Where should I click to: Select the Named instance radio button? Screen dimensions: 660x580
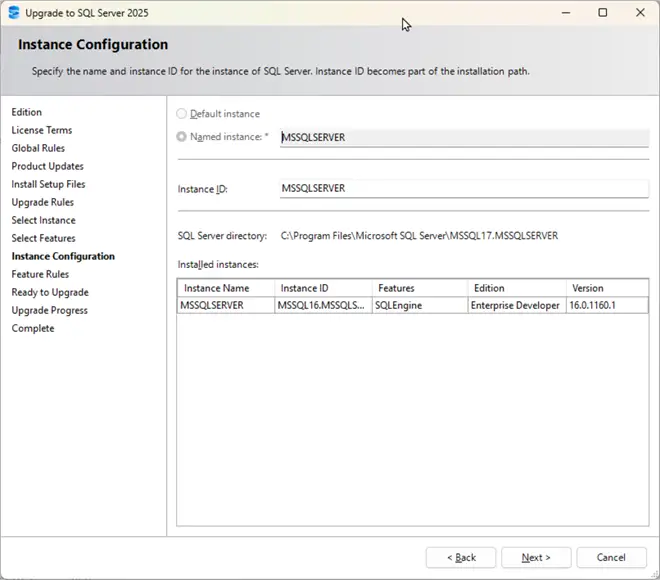[181, 137]
